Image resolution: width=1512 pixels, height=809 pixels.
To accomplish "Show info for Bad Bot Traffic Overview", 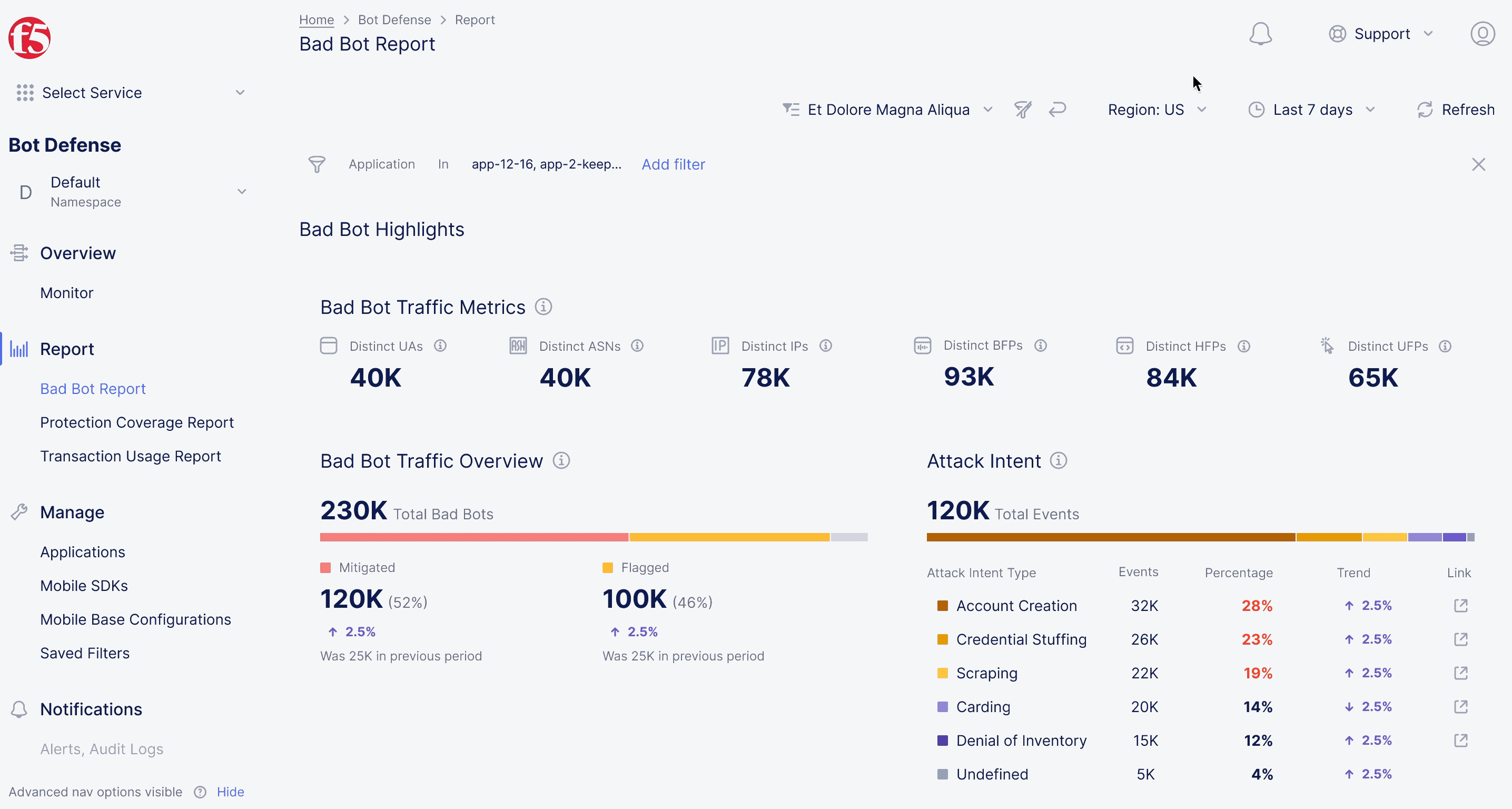I will click(x=562, y=461).
